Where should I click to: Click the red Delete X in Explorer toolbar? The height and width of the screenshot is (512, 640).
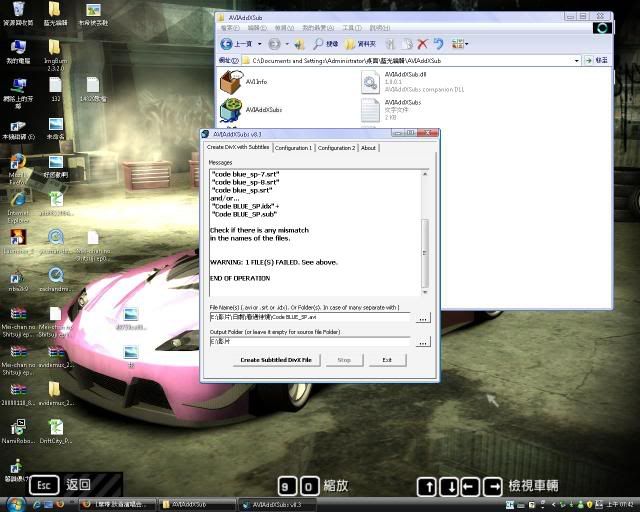(422, 44)
